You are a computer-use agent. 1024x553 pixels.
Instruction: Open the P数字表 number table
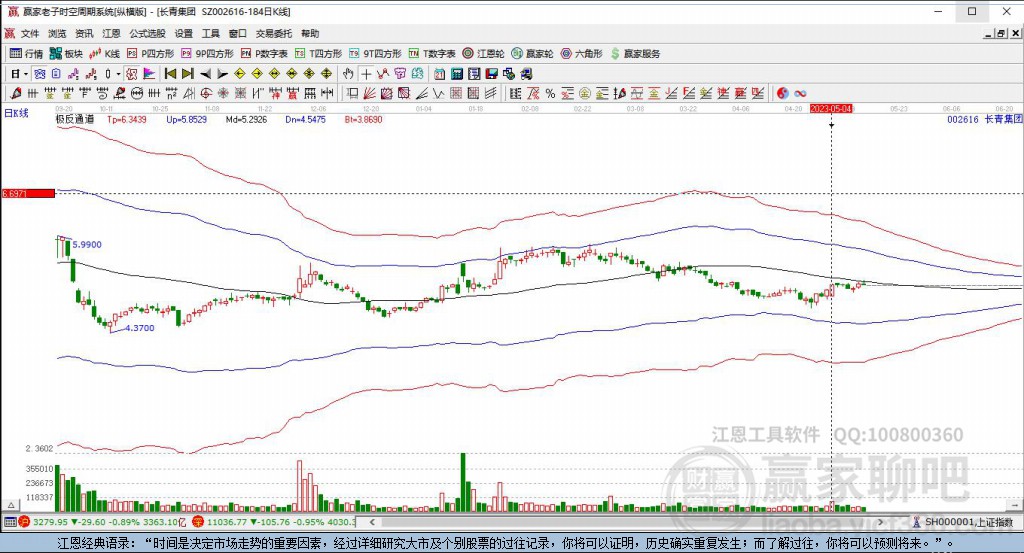[264, 54]
